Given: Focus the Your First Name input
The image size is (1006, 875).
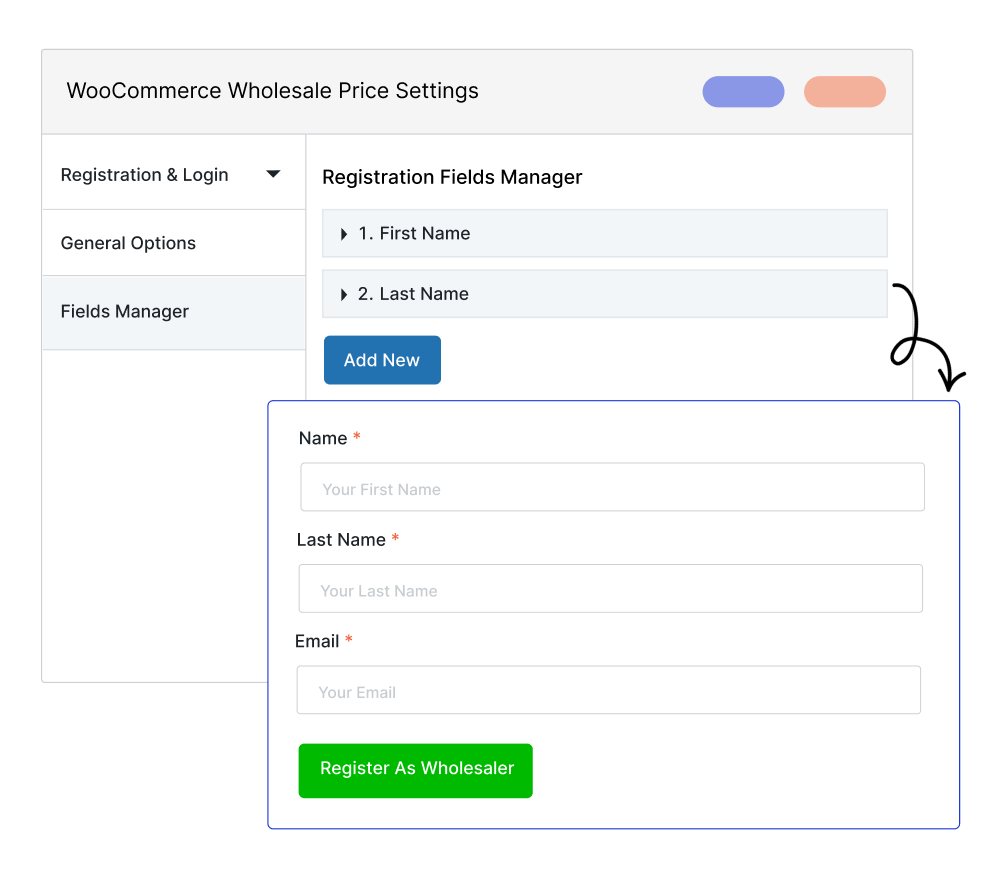Looking at the screenshot, I should coord(612,487).
